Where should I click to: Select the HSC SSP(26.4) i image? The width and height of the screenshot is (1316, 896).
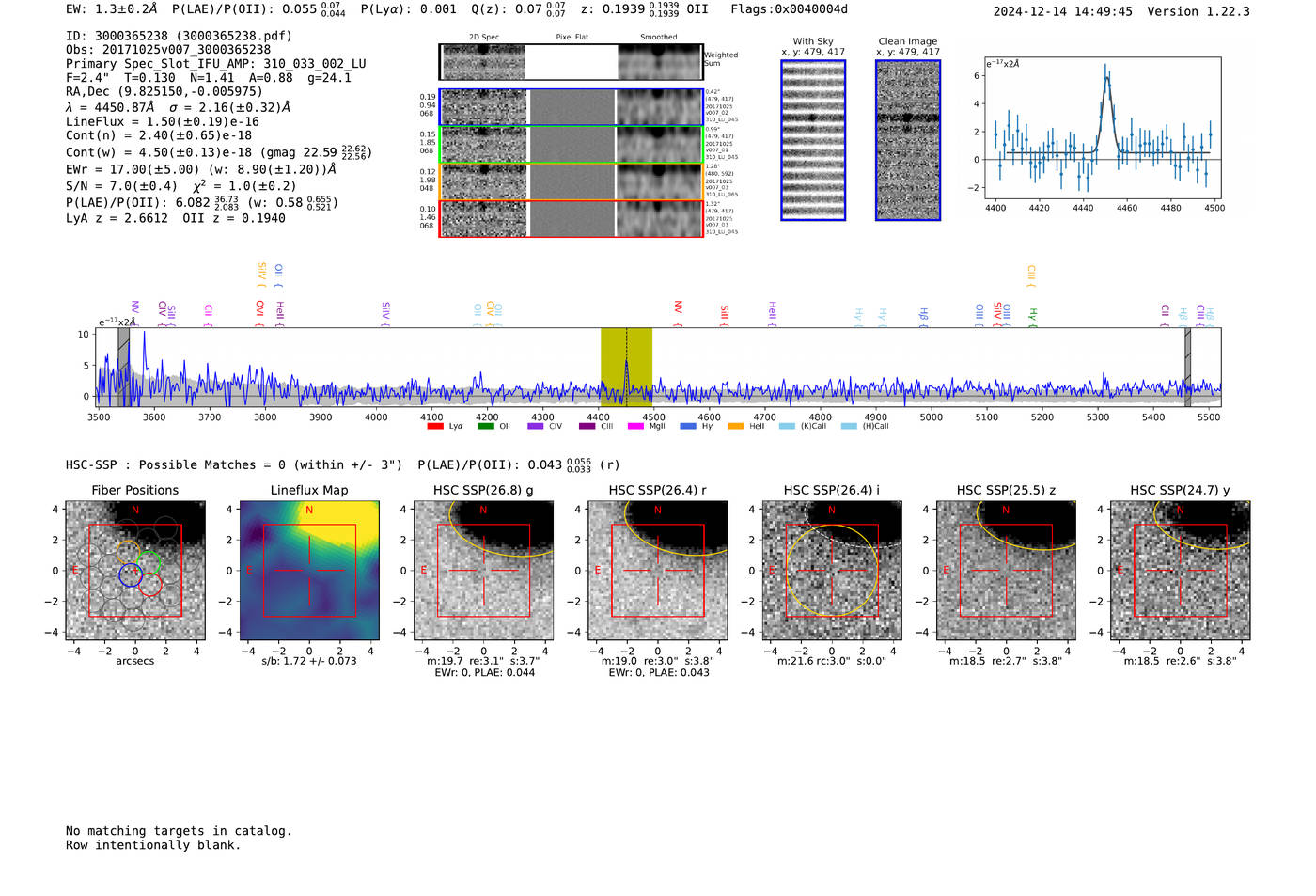click(x=832, y=570)
